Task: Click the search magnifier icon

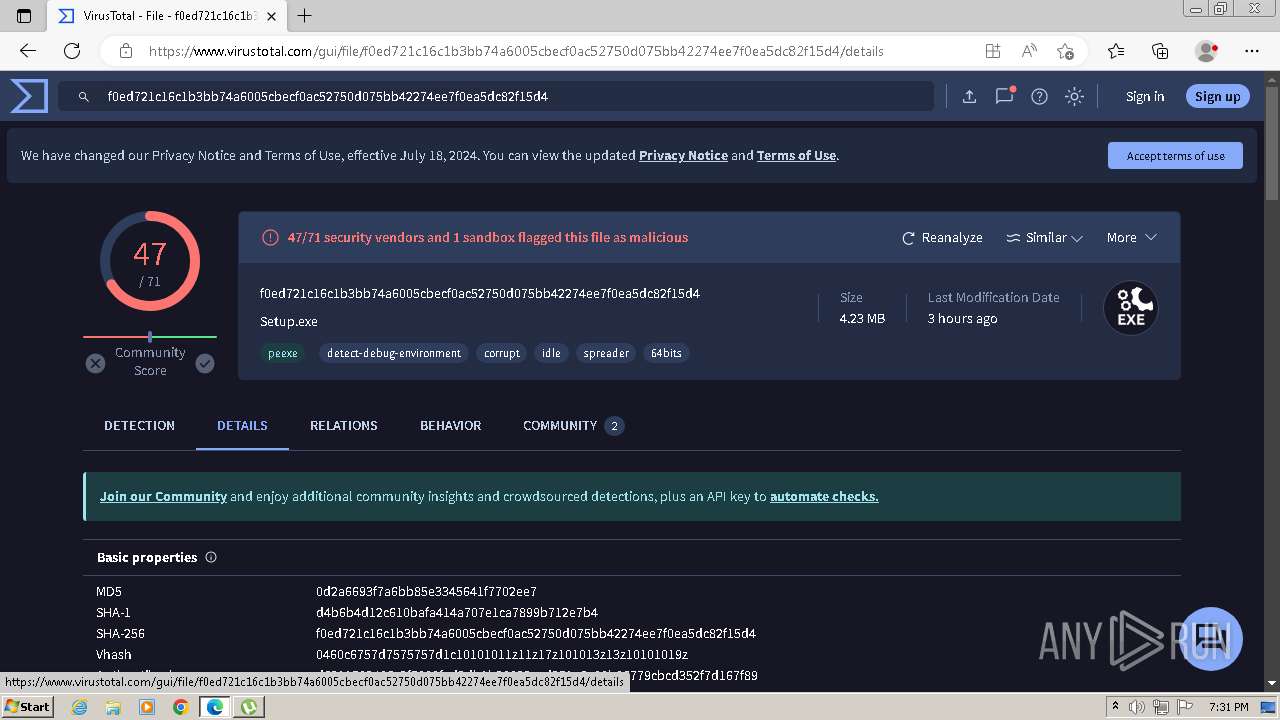Action: 84,97
